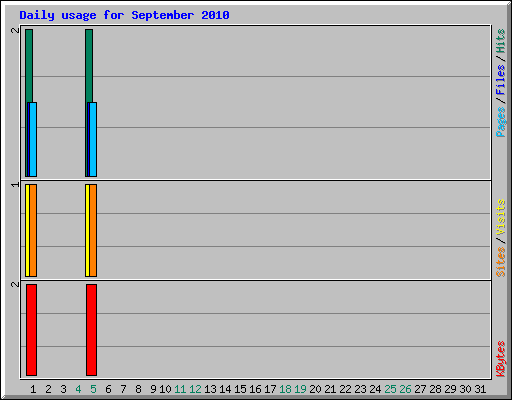Click day label 8 on the axis

pos(138,389)
